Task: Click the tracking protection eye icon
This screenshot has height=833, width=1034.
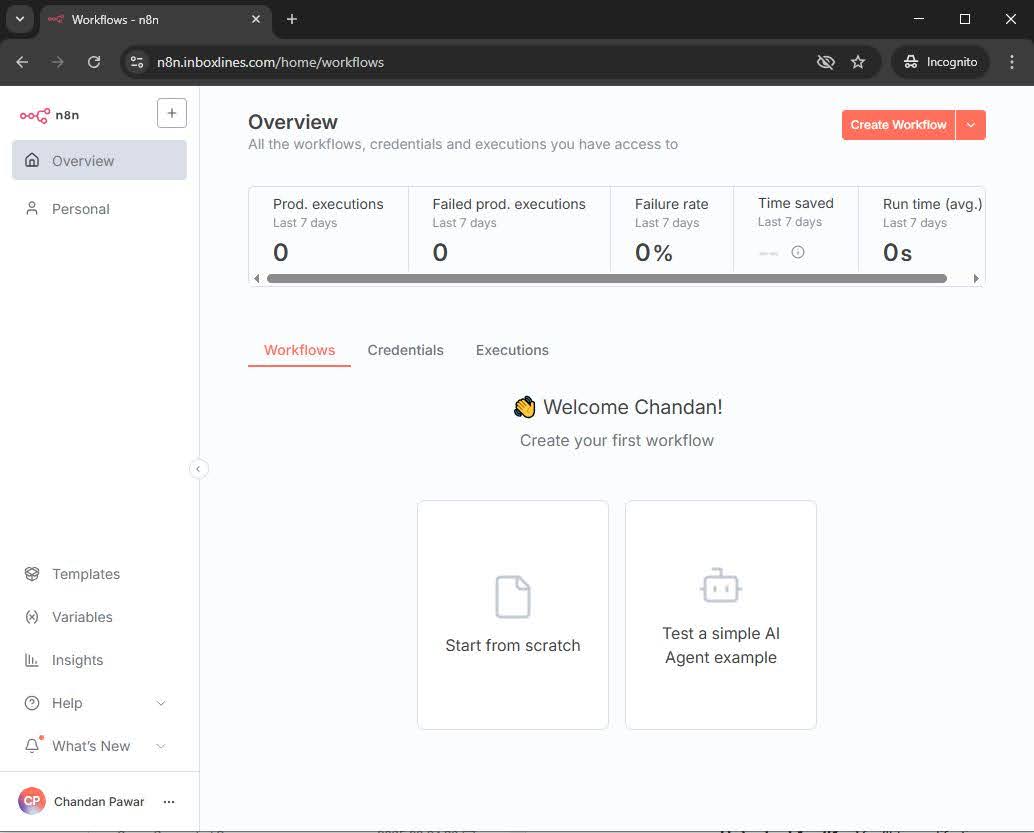Action: pyautogui.click(x=825, y=62)
